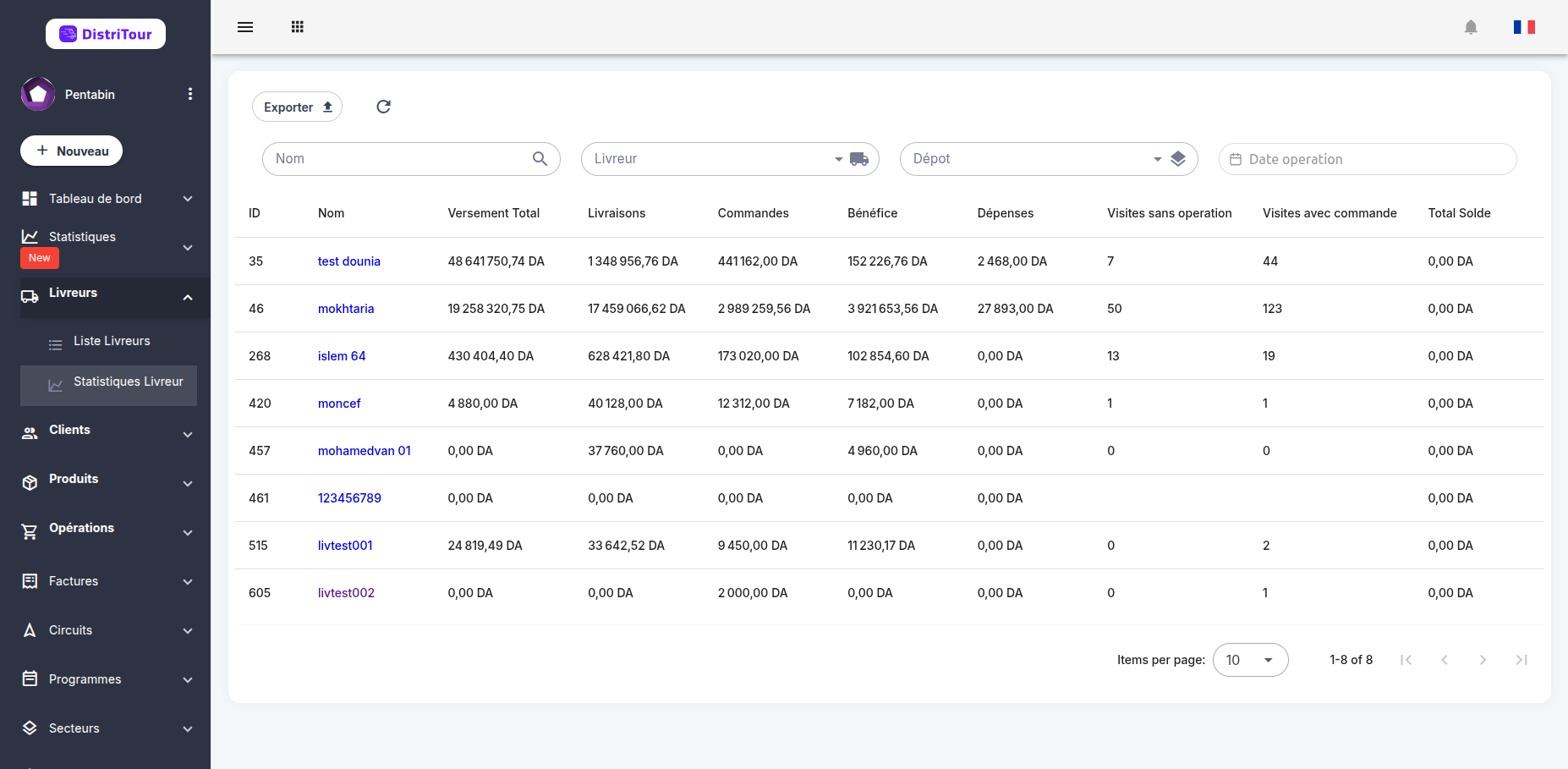The height and width of the screenshot is (769, 1568).
Task: Click the DistriTour logo
Action: coord(106,34)
